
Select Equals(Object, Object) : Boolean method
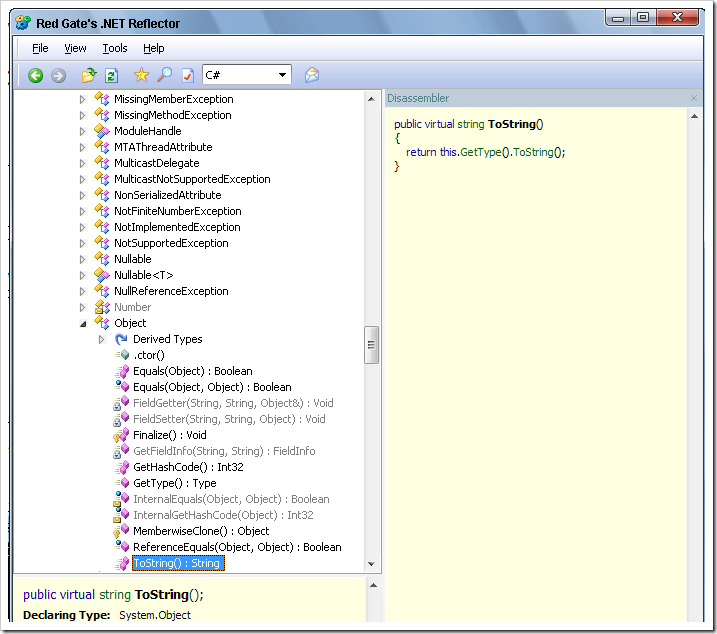coord(212,387)
